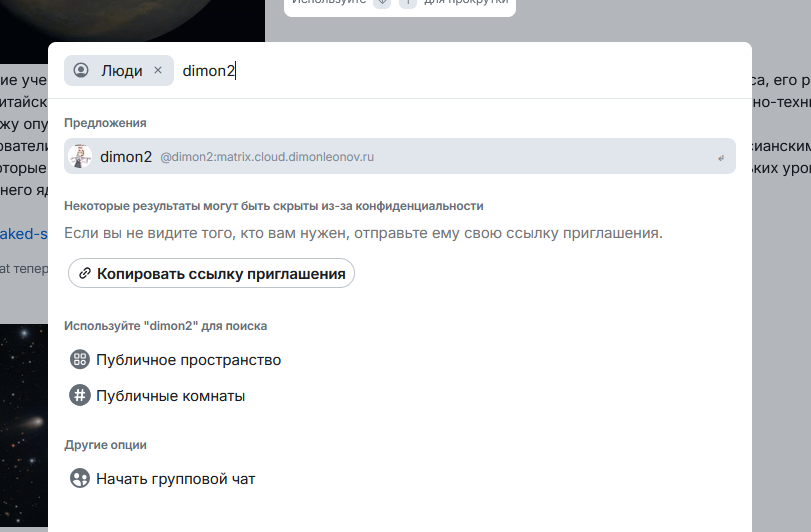Click the group chat people icon
The image size is (811, 532).
[80, 479]
